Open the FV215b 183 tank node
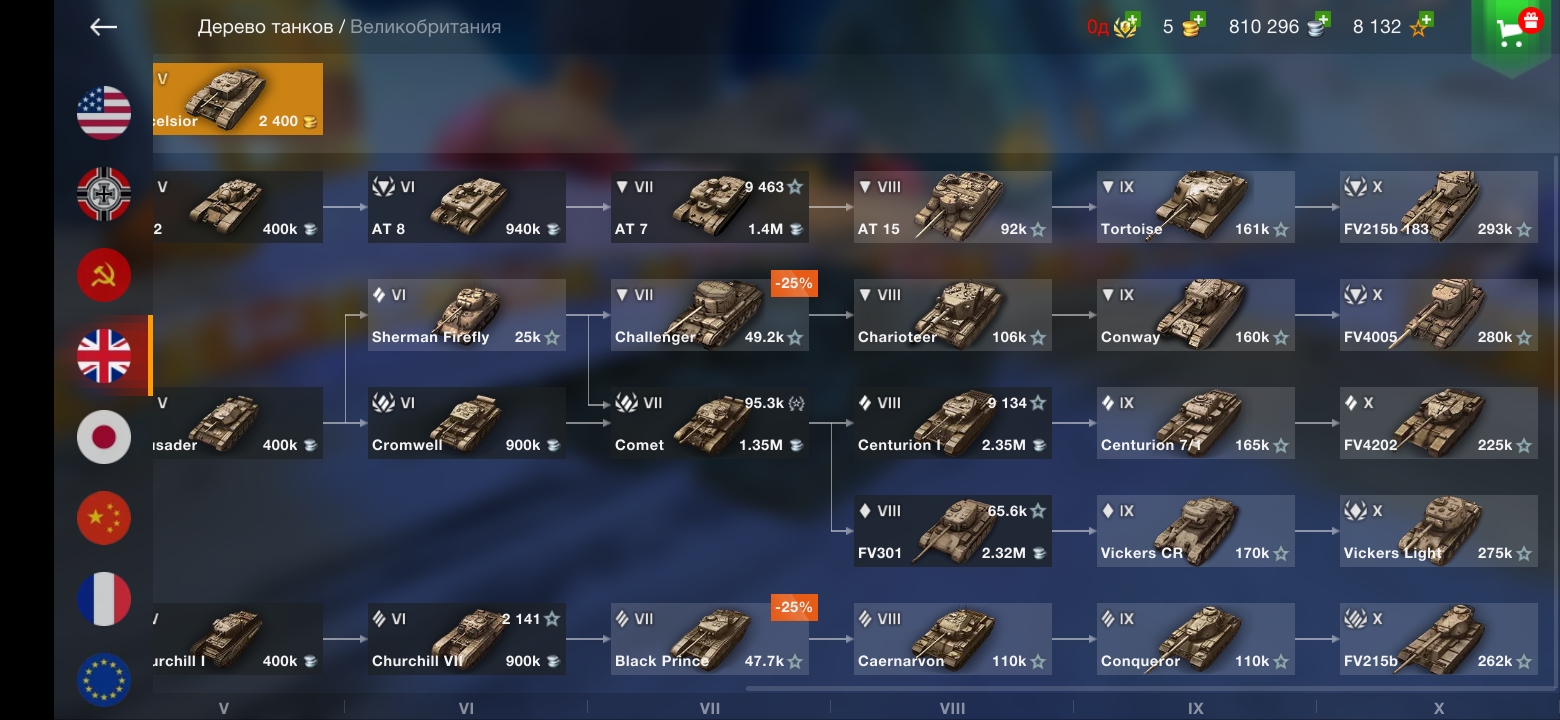The image size is (1560, 720). (1439, 207)
